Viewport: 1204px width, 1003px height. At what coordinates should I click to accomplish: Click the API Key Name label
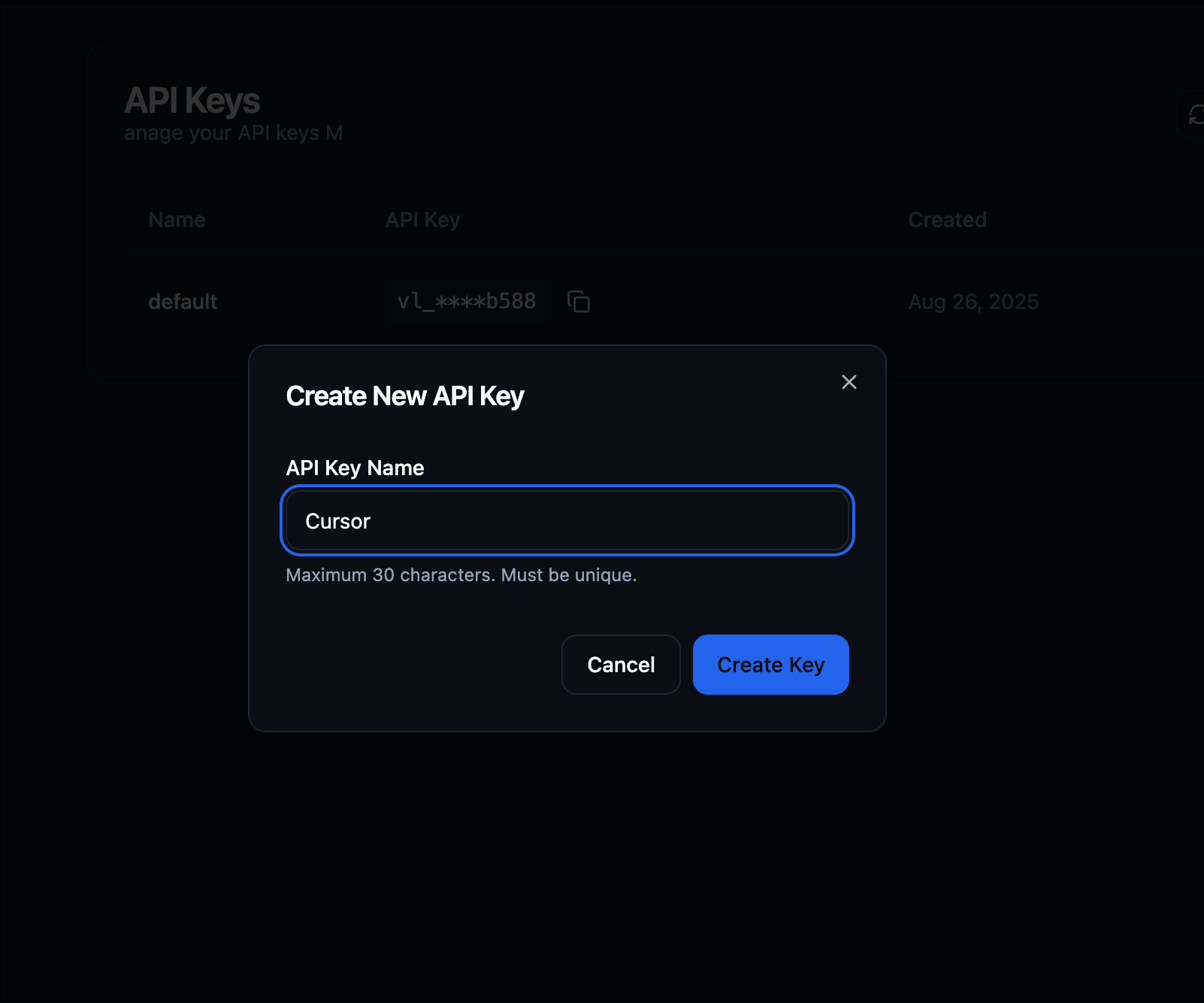coord(355,468)
